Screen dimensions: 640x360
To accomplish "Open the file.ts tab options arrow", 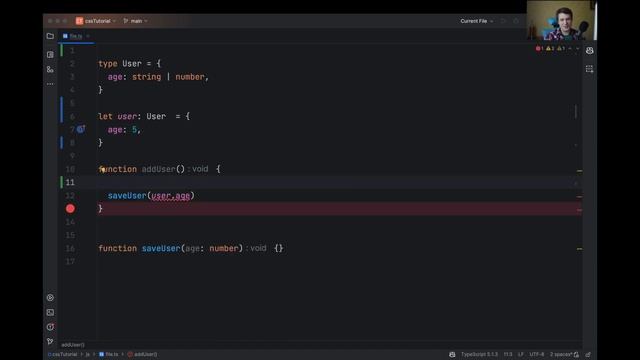I will pyautogui.click(x=88, y=36).
